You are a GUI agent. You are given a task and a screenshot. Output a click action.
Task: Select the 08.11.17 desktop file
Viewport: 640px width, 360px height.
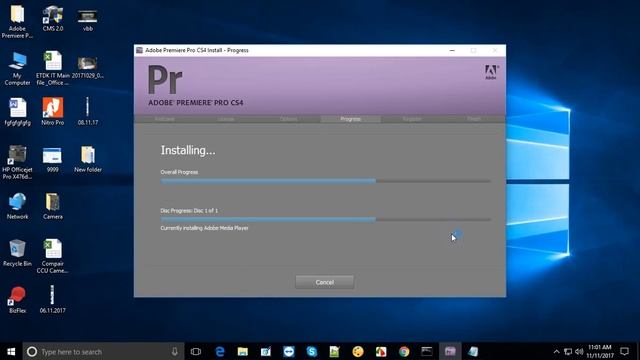pos(88,111)
